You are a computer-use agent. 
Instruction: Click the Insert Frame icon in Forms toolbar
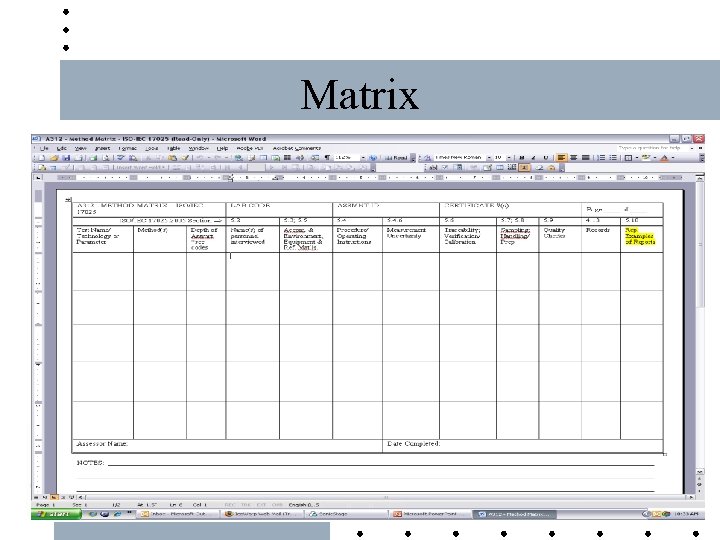[512, 168]
